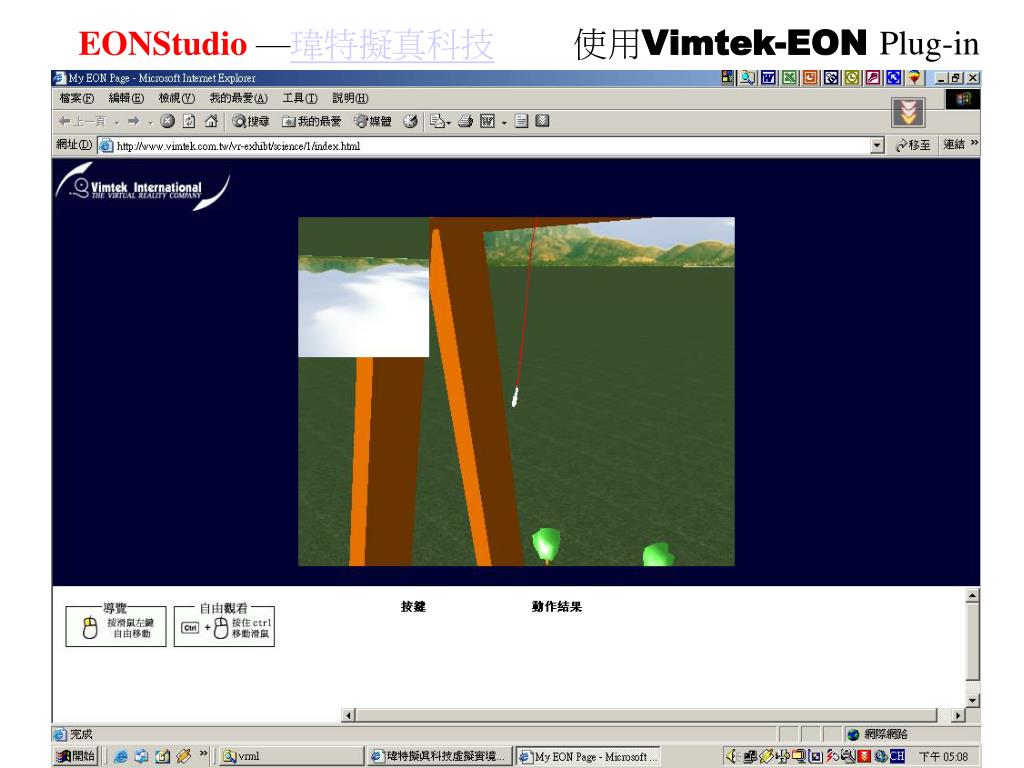Open the 媒體 media toolbar button
The image size is (1024, 768).
click(372, 121)
